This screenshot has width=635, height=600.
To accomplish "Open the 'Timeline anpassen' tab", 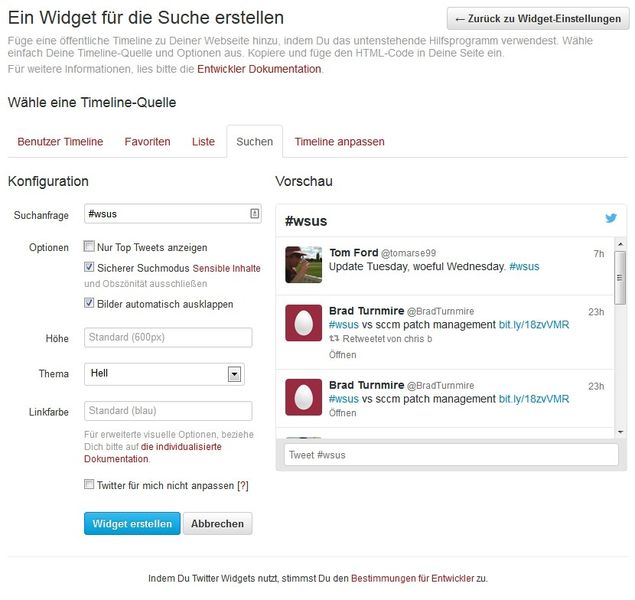I will [339, 142].
